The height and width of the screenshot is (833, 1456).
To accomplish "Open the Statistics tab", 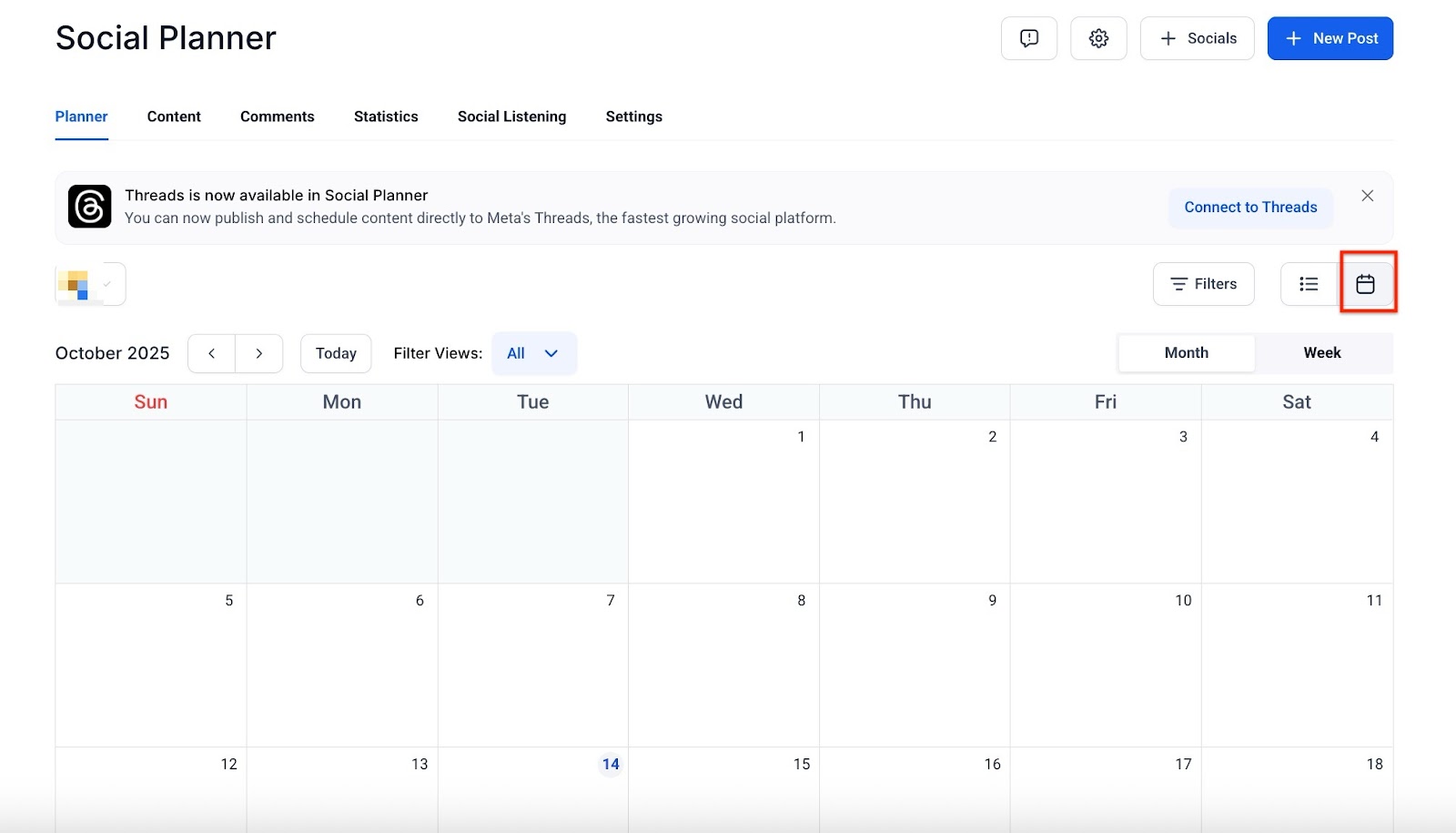I will [386, 117].
